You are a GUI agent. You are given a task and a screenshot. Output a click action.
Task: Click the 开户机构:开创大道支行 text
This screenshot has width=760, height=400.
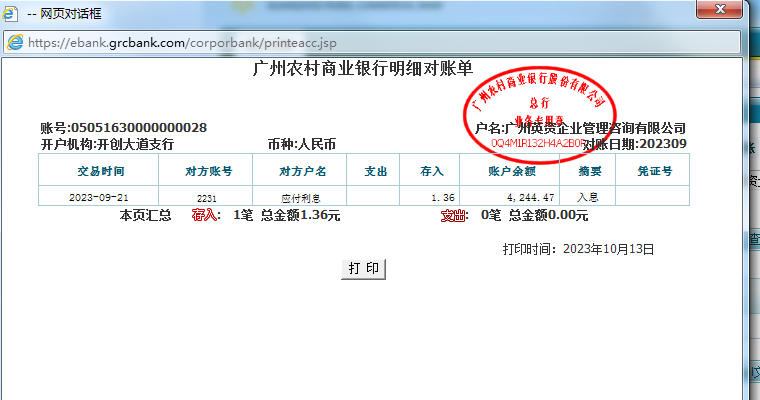point(107,144)
